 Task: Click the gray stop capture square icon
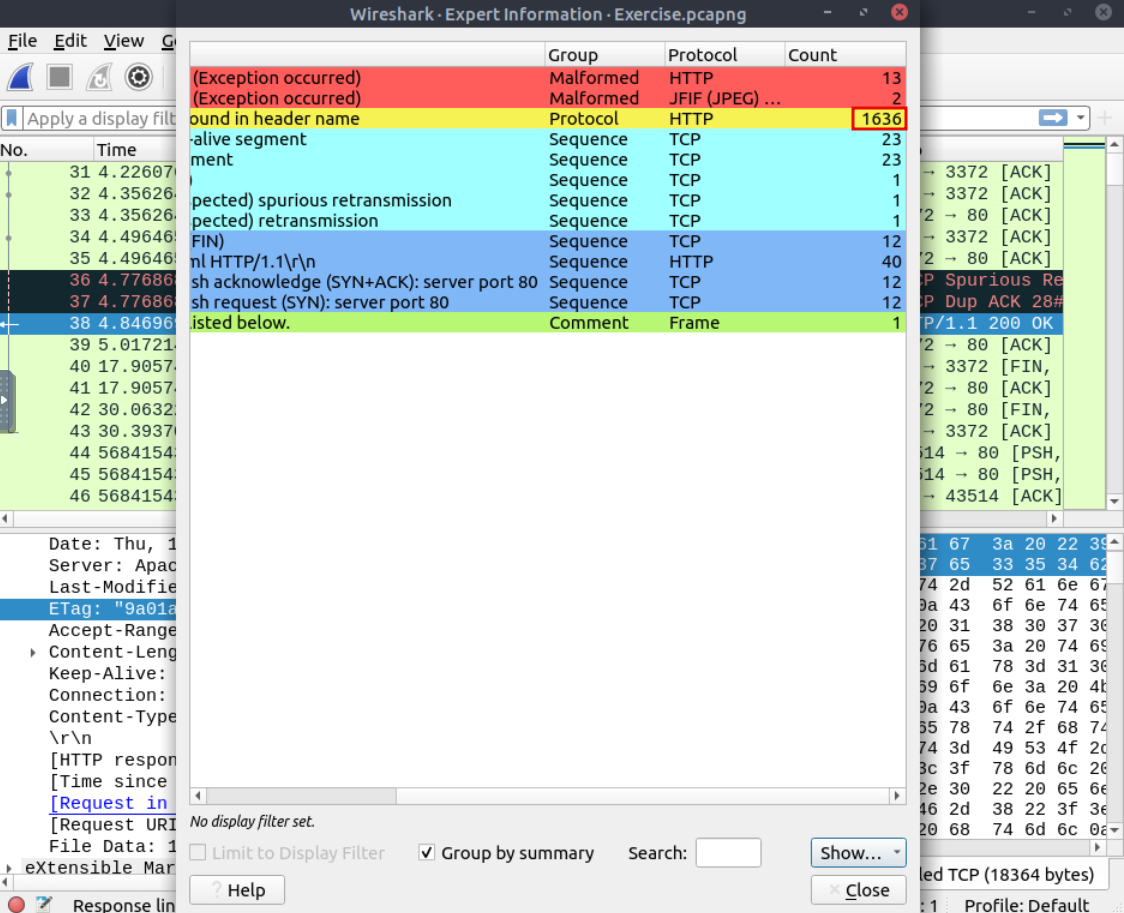click(60, 77)
